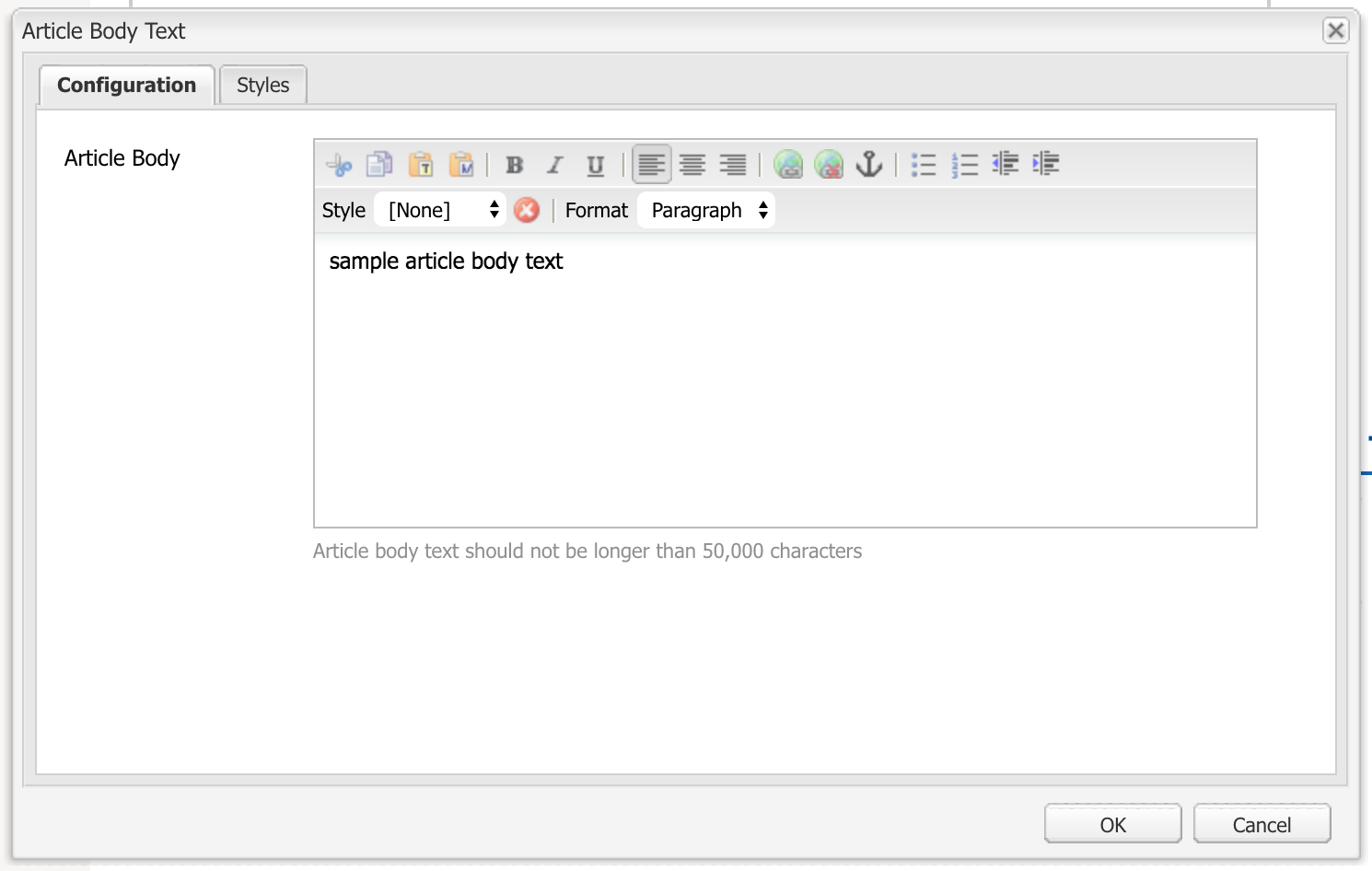
Task: Select the Cut tool in the editor toolbar
Action: click(339, 164)
